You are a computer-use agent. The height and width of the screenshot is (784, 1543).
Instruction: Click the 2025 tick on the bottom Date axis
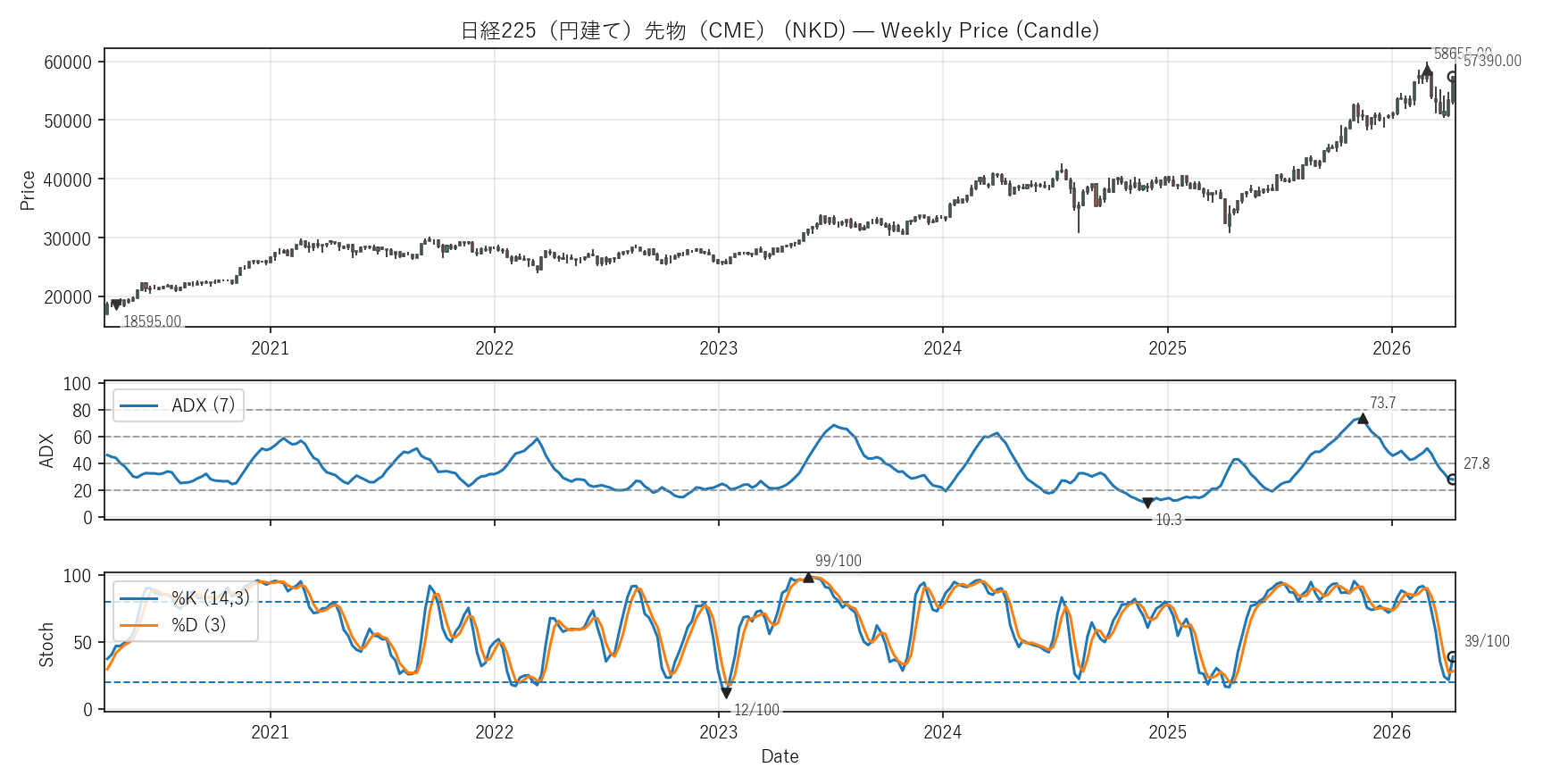[1167, 732]
